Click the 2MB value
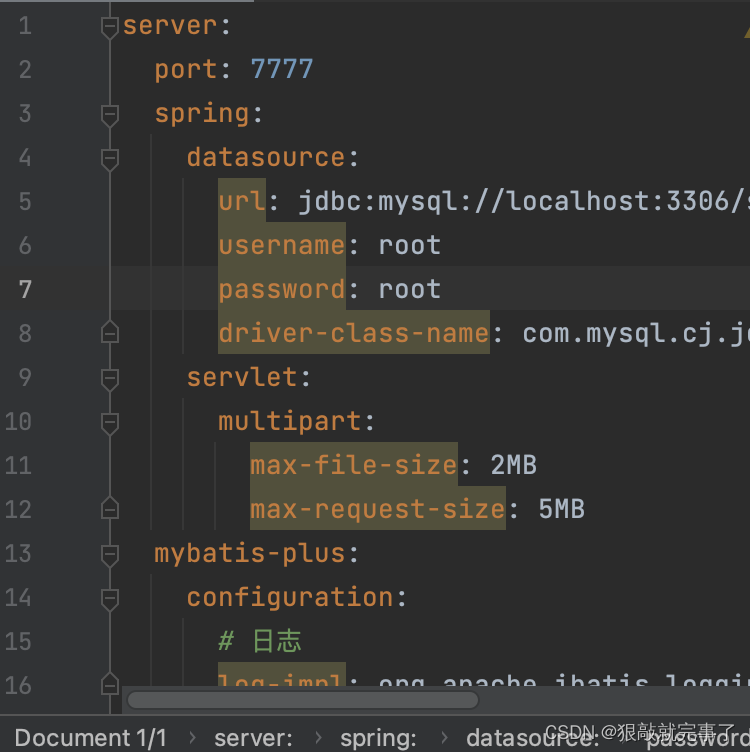 pyautogui.click(x=514, y=465)
